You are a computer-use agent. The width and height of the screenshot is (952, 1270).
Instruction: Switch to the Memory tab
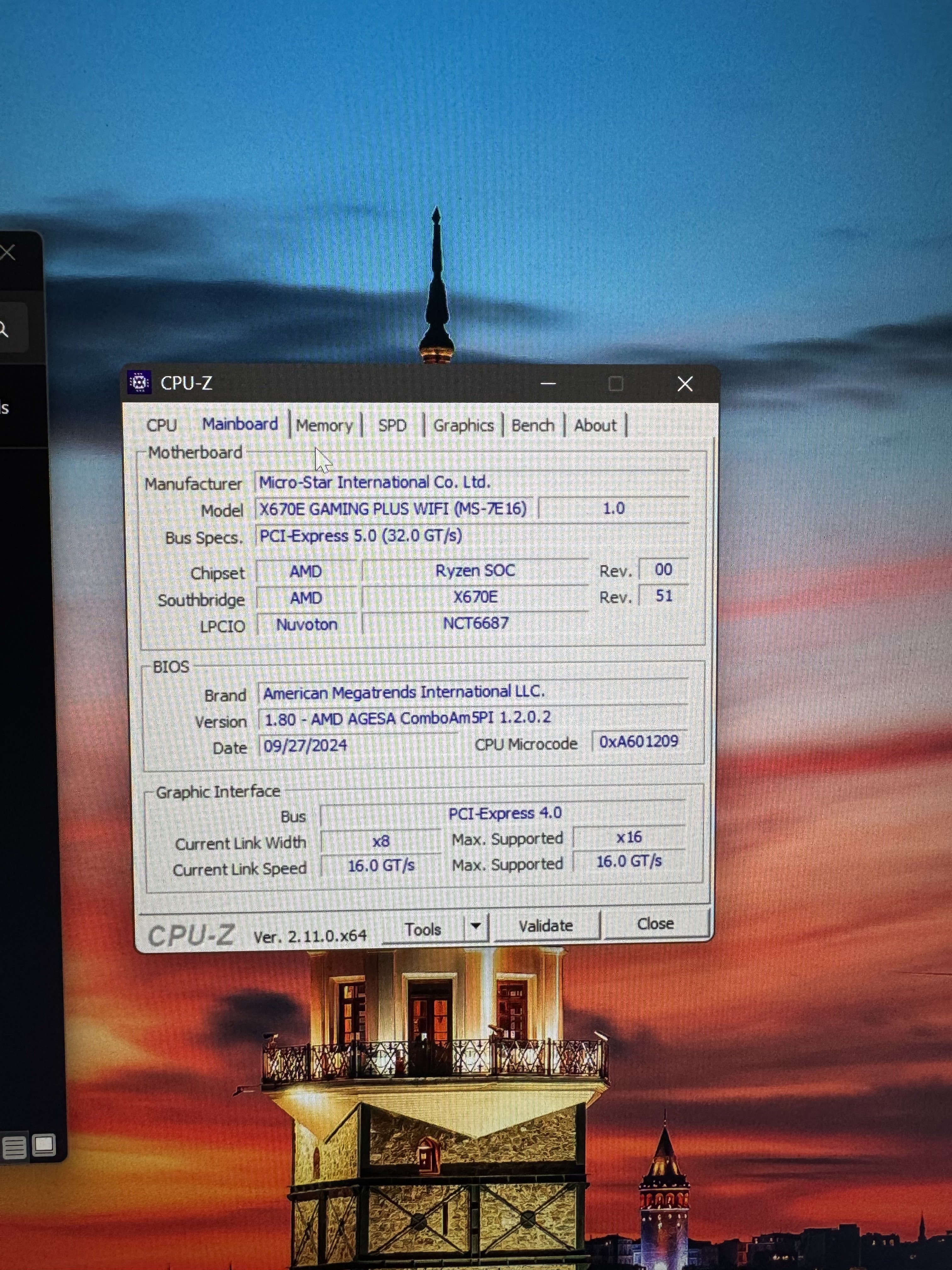(324, 426)
